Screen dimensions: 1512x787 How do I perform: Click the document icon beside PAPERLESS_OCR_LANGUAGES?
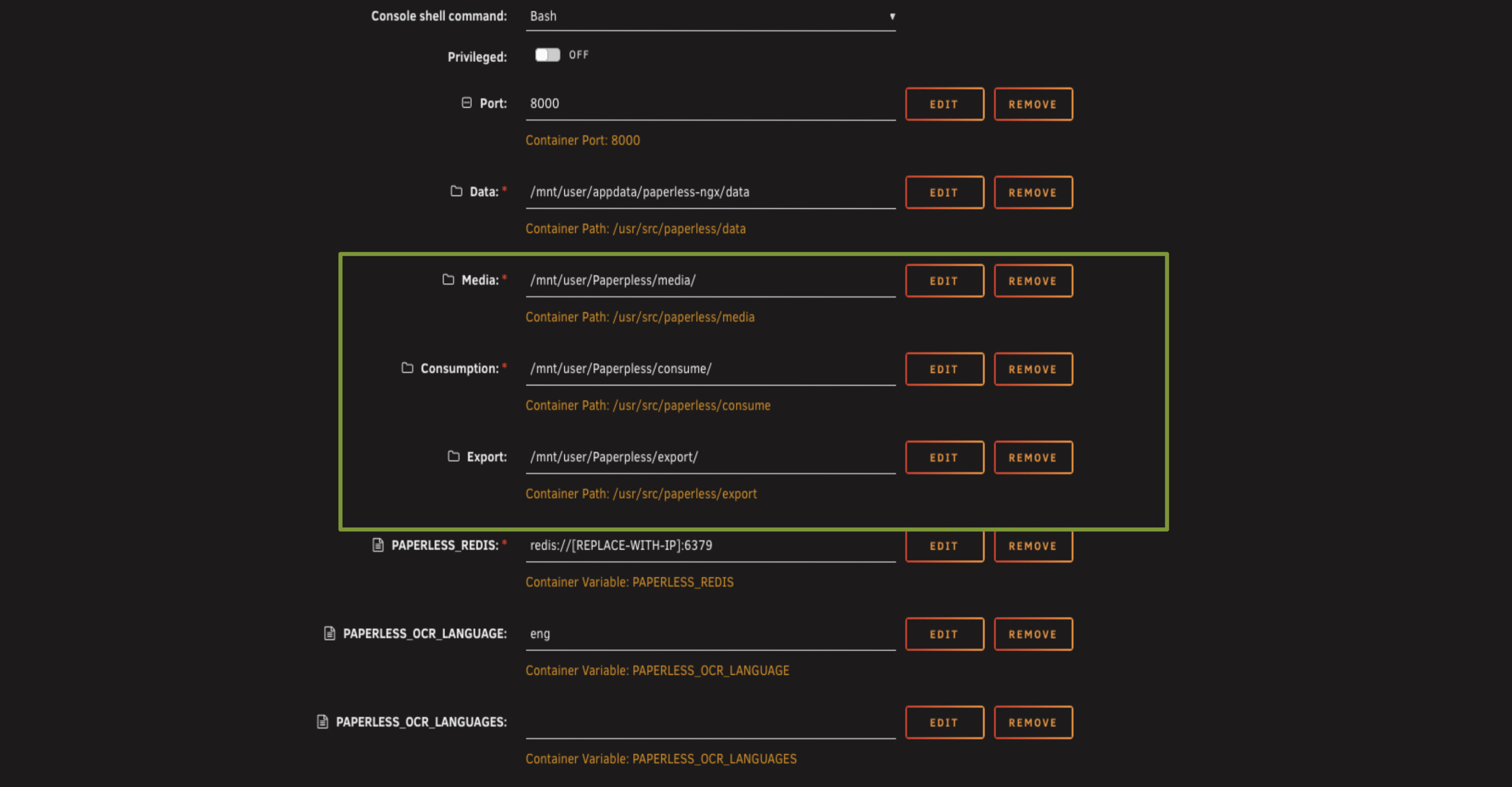click(x=322, y=722)
